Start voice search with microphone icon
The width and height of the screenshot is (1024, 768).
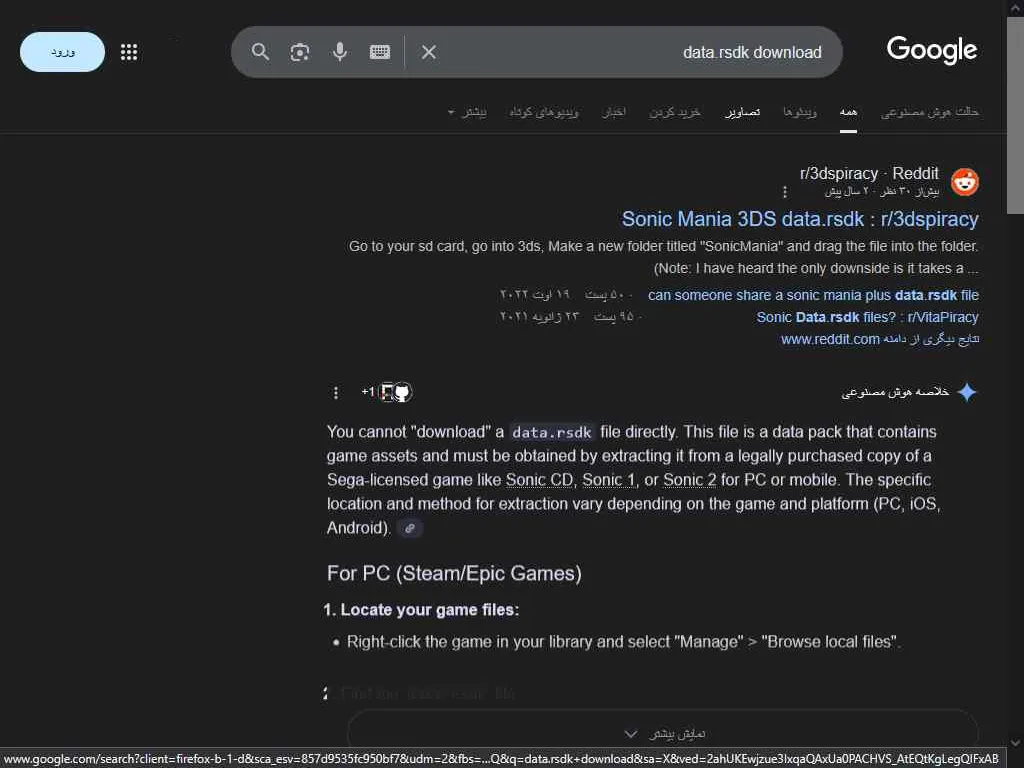pyautogui.click(x=340, y=52)
